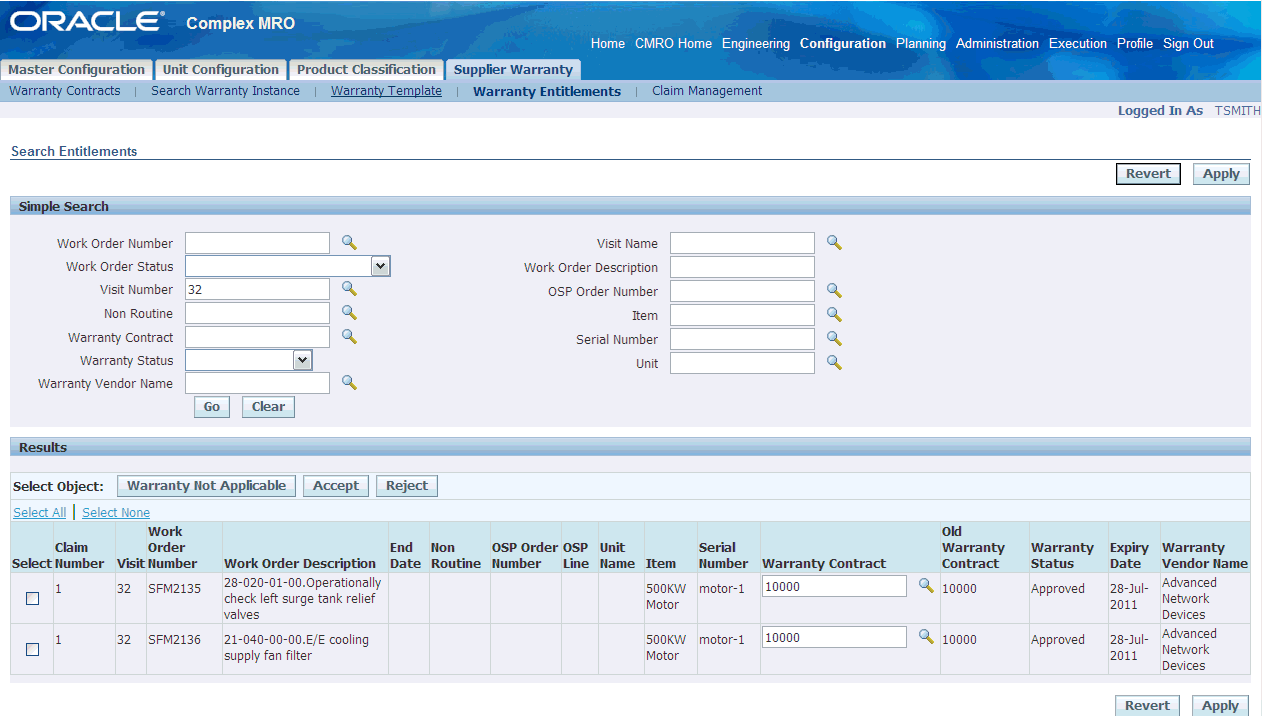This screenshot has height=716, width=1262.
Task: Expand the Warranty Status dropdown
Action: [x=303, y=360]
